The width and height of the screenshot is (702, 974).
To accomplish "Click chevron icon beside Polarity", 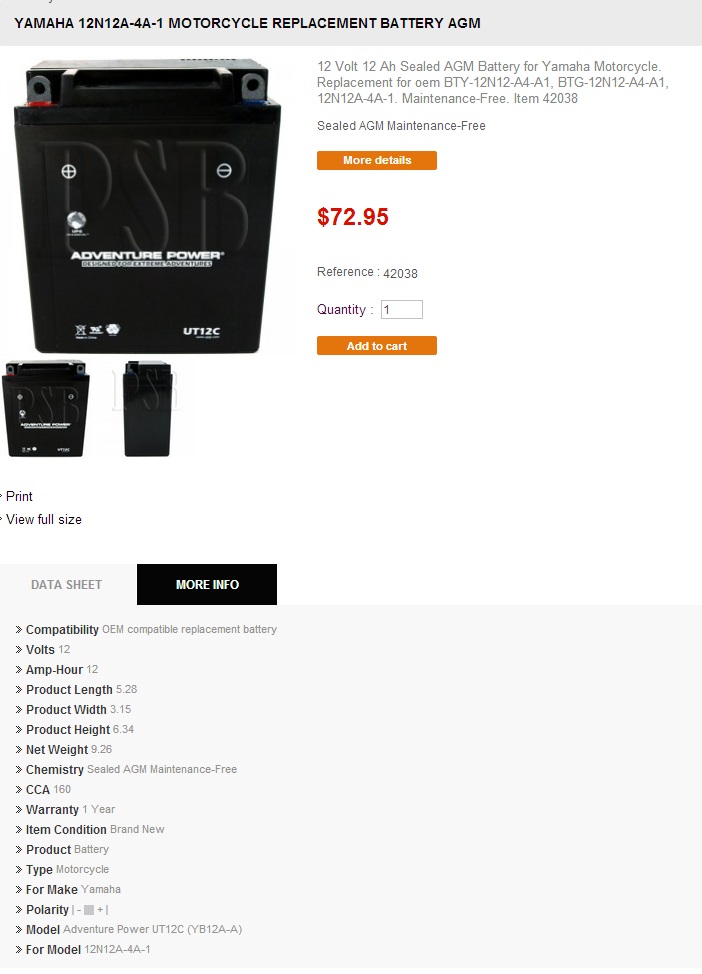I will point(19,910).
